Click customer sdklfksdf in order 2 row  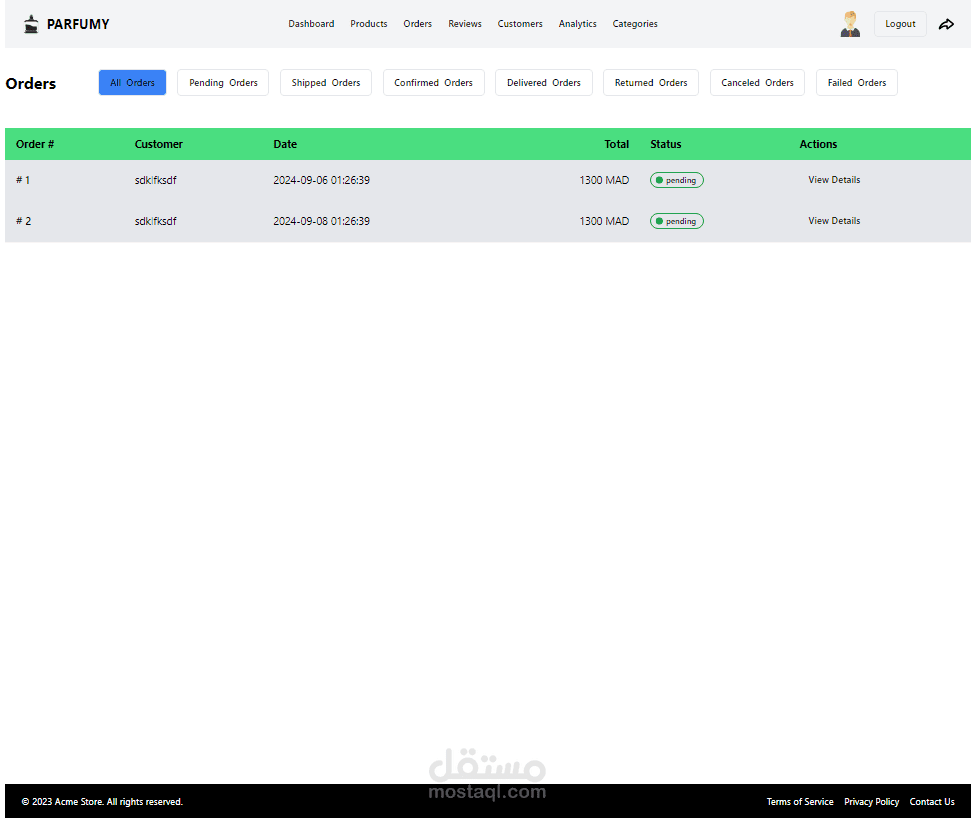[156, 221]
